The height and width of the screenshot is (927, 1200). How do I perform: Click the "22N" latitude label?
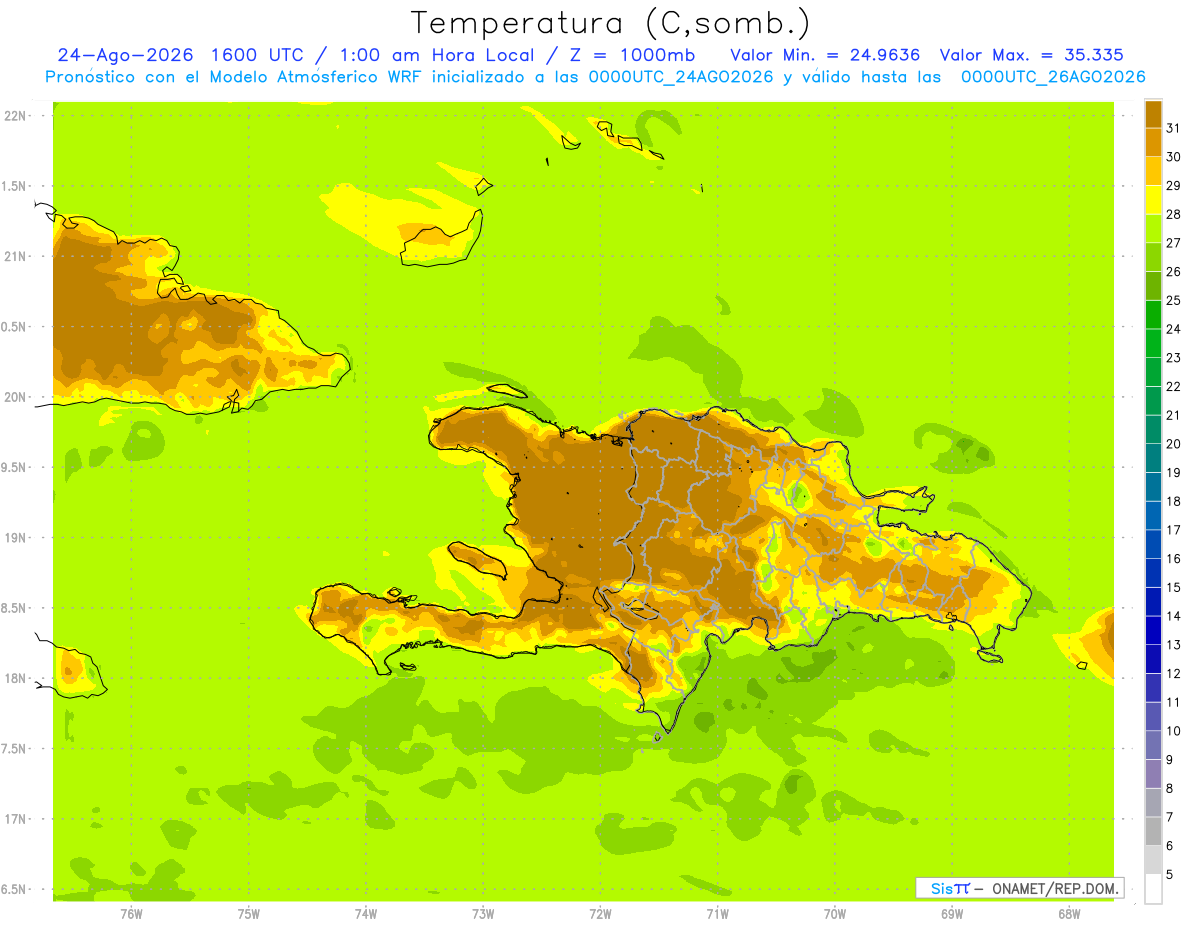tap(16, 115)
